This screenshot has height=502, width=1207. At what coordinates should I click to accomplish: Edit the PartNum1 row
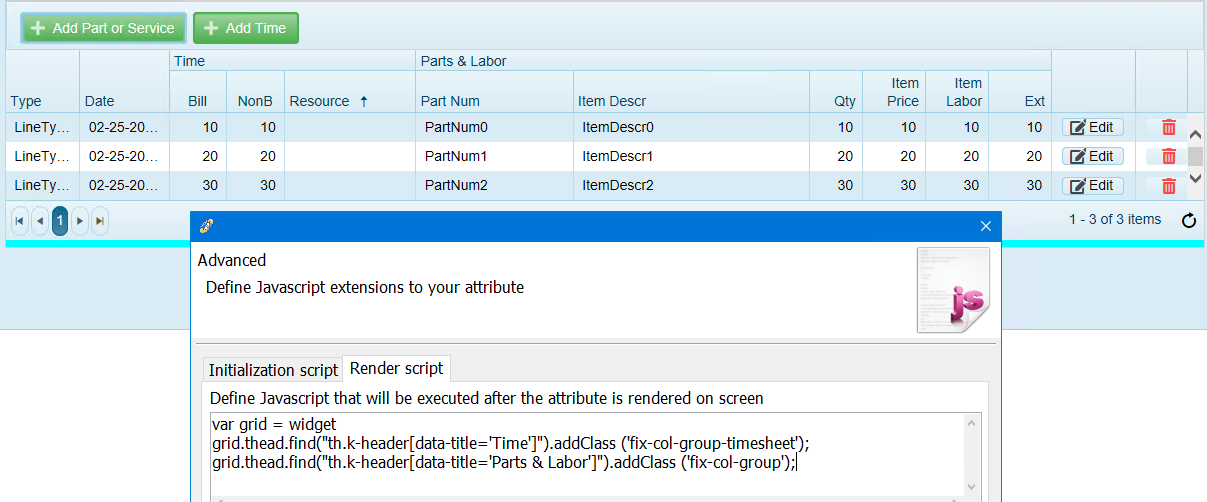tap(1092, 156)
